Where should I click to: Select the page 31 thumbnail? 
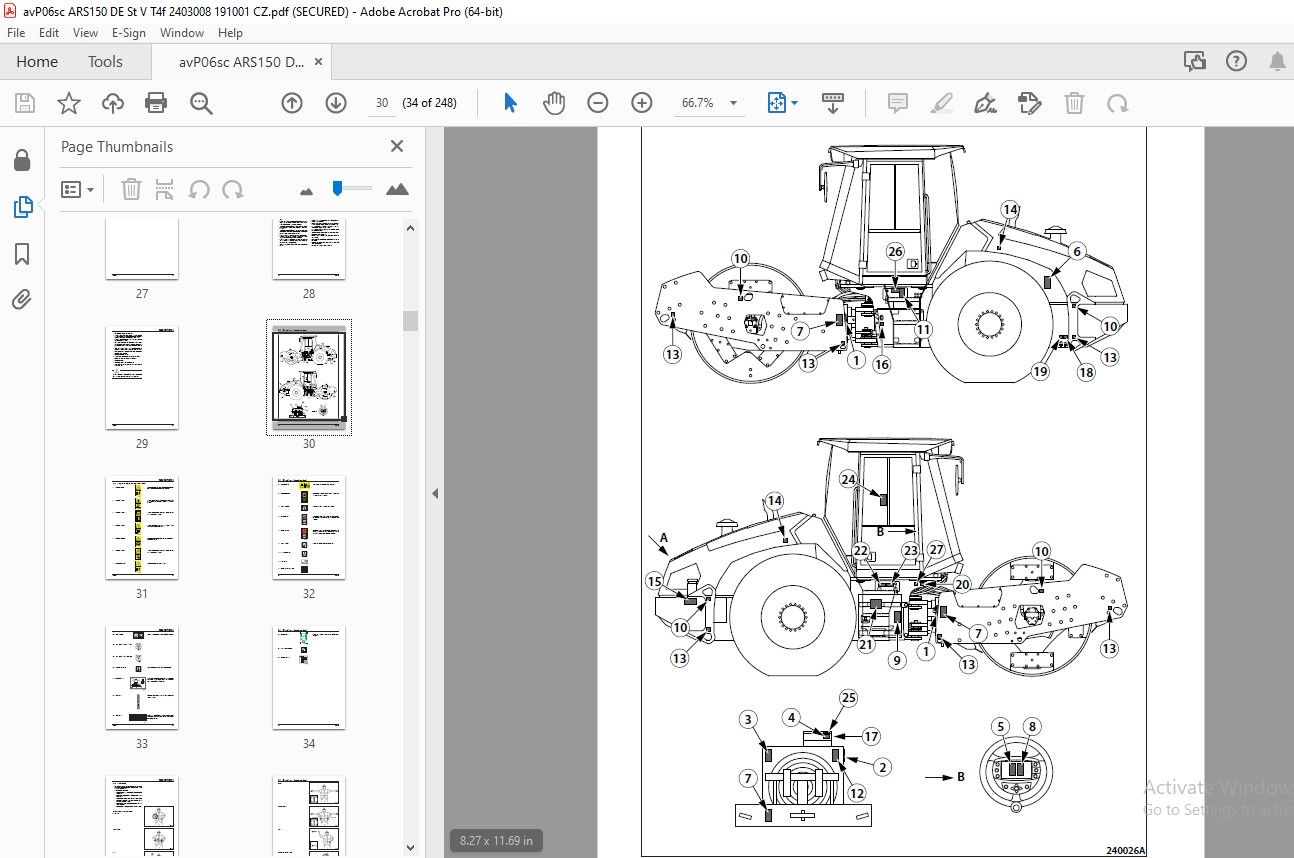pos(142,528)
